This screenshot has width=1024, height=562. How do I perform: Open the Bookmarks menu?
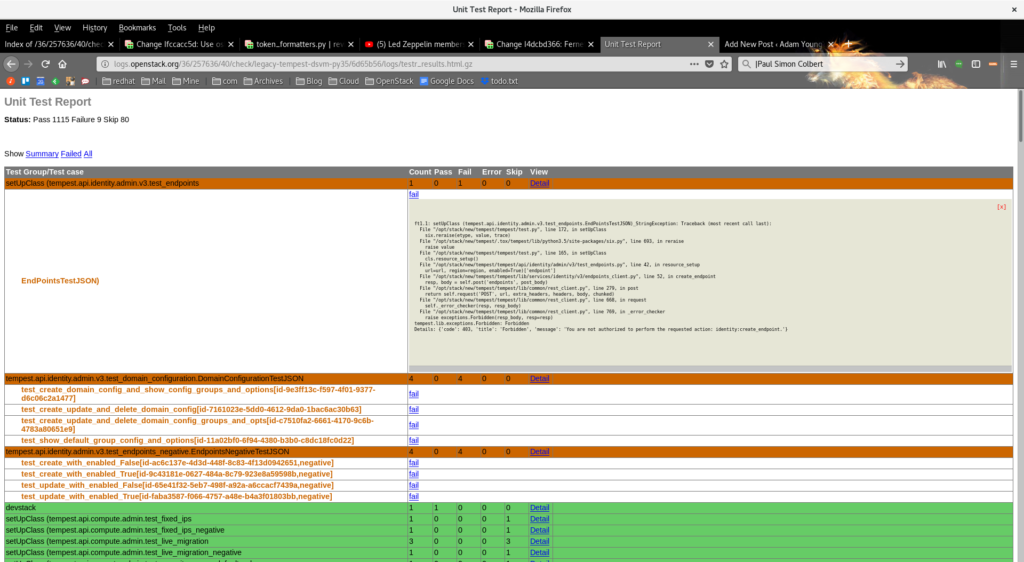[137, 28]
